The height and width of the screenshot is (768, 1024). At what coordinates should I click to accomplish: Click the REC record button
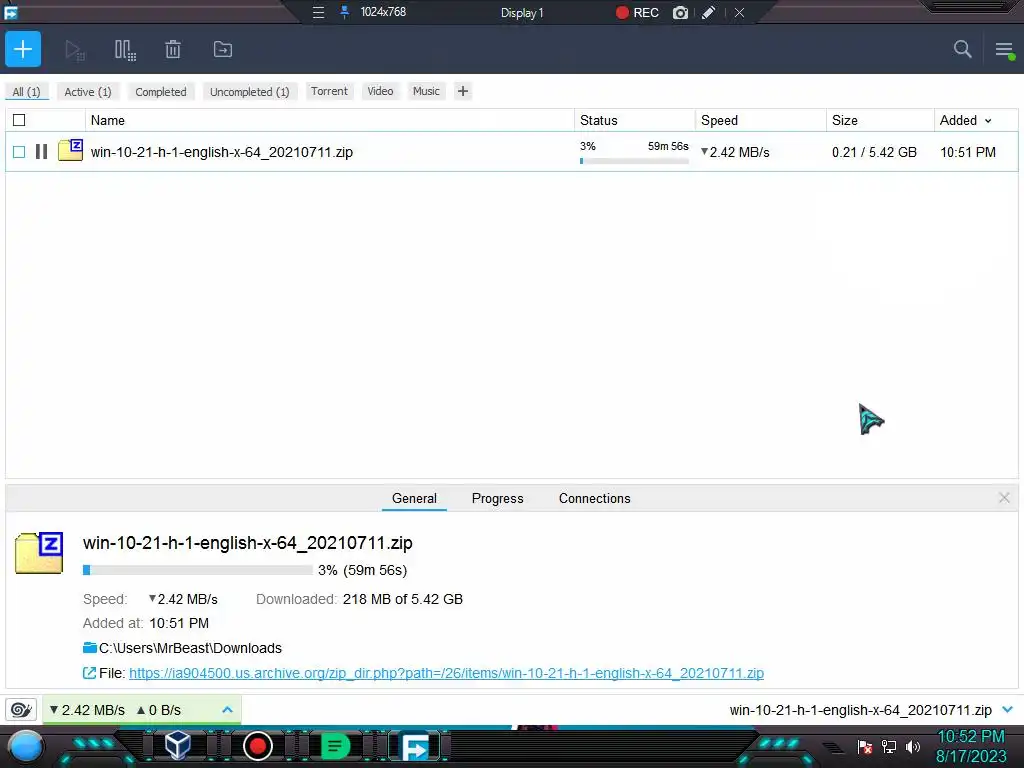tap(637, 12)
